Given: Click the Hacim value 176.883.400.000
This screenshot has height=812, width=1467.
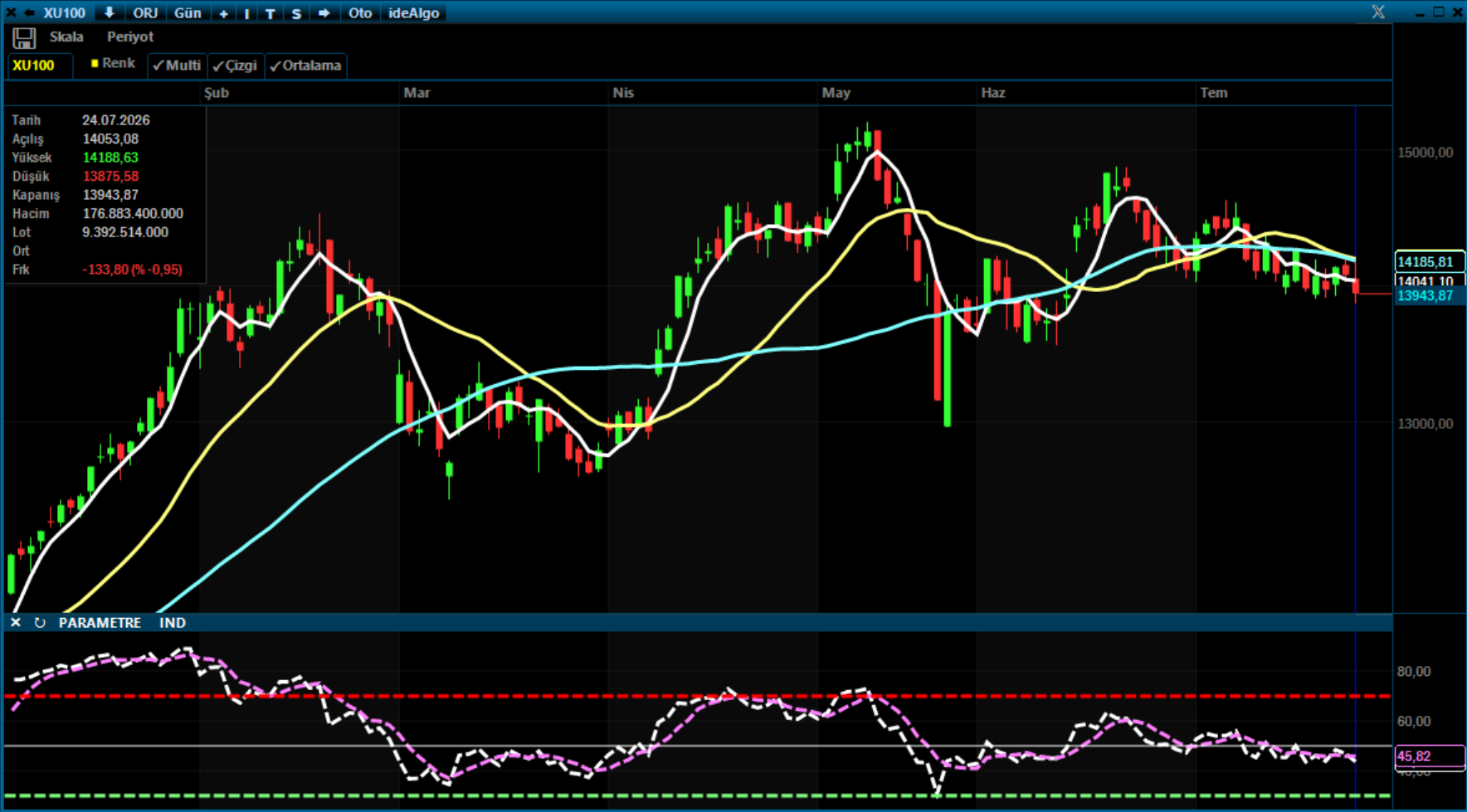Looking at the screenshot, I should (133, 214).
